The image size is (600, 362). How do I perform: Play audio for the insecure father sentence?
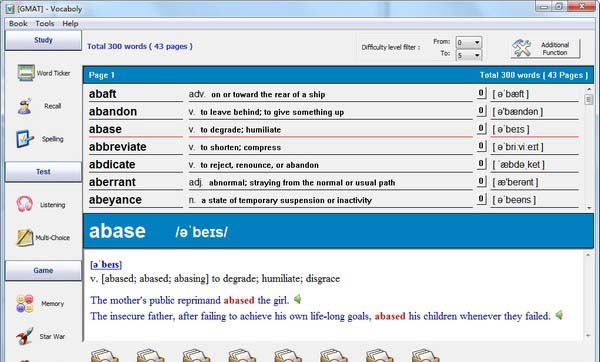[559, 315]
